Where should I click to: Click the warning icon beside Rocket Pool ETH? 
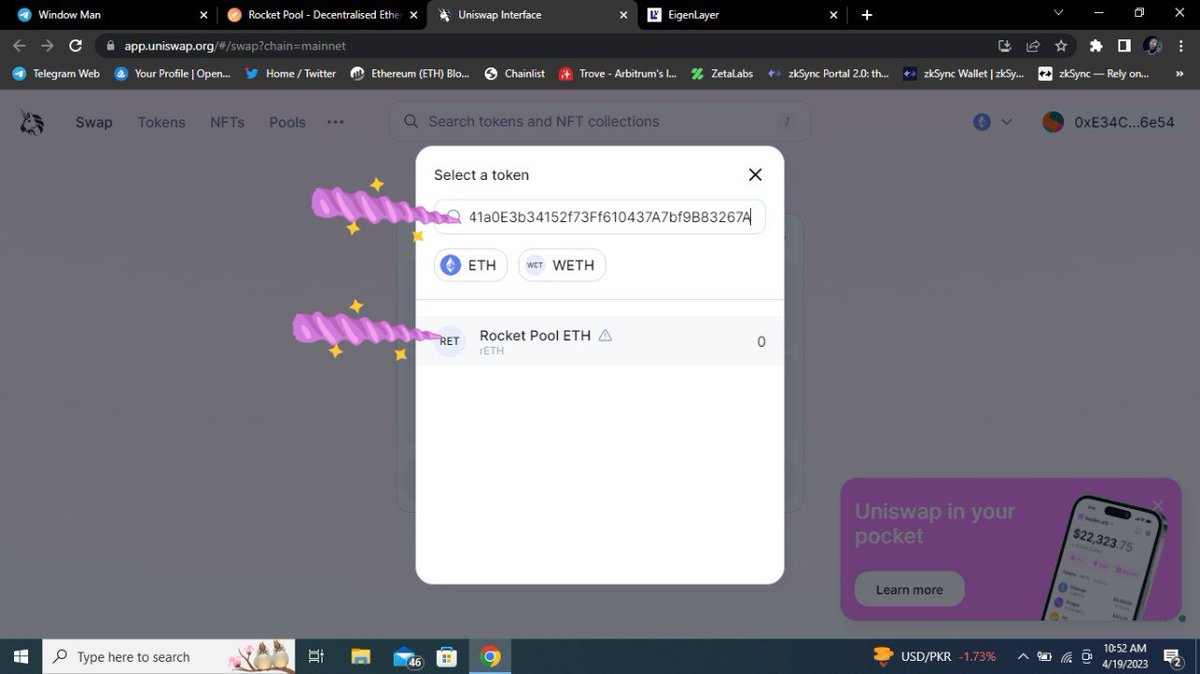click(605, 336)
